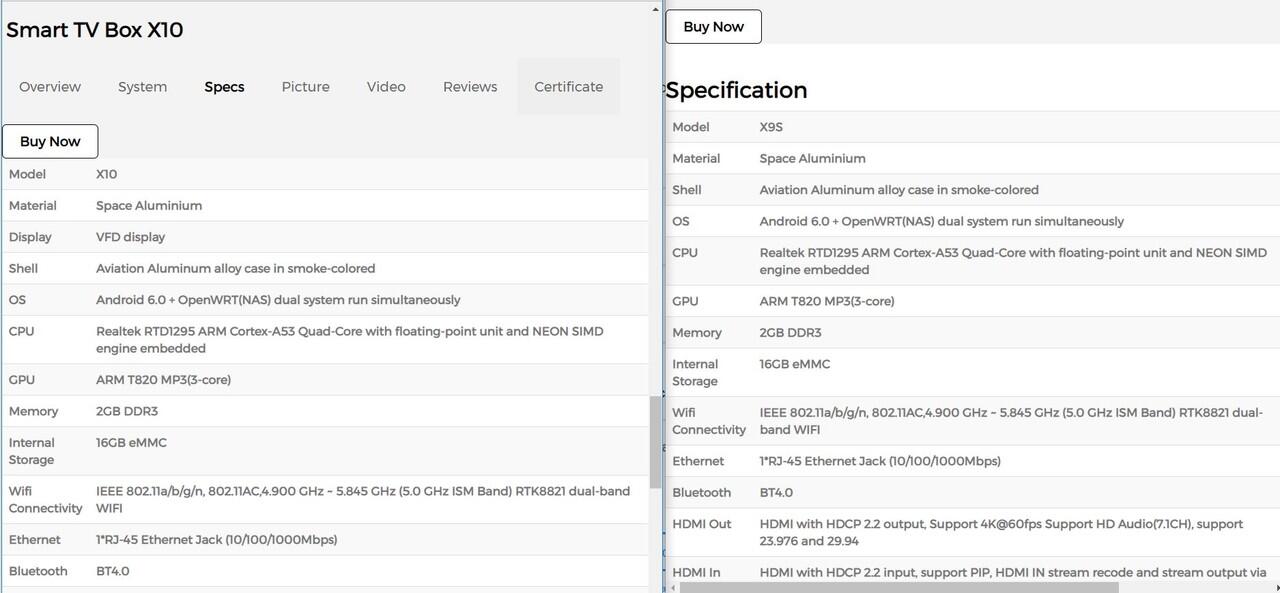The image size is (1280, 593).
Task: Switch to the System tab
Action: (142, 87)
